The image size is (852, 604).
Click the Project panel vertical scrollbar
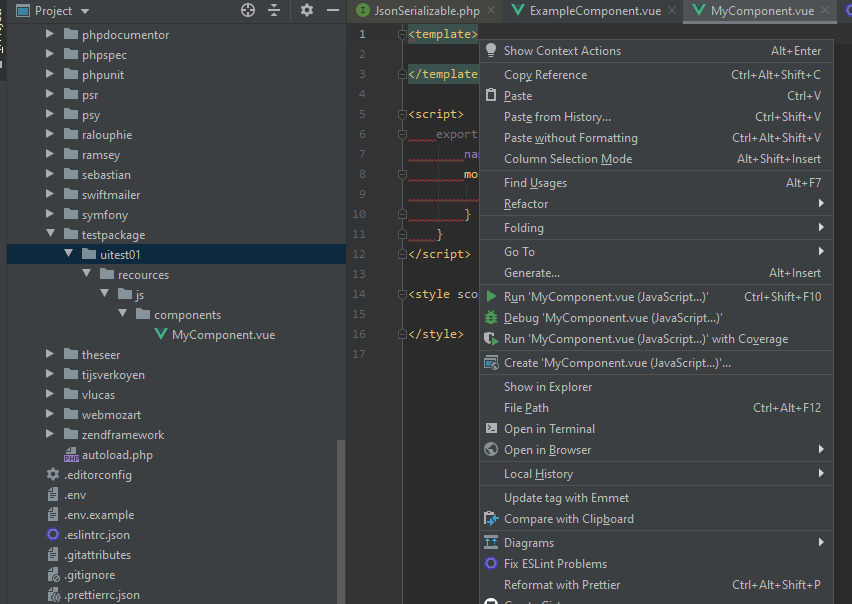click(341, 520)
